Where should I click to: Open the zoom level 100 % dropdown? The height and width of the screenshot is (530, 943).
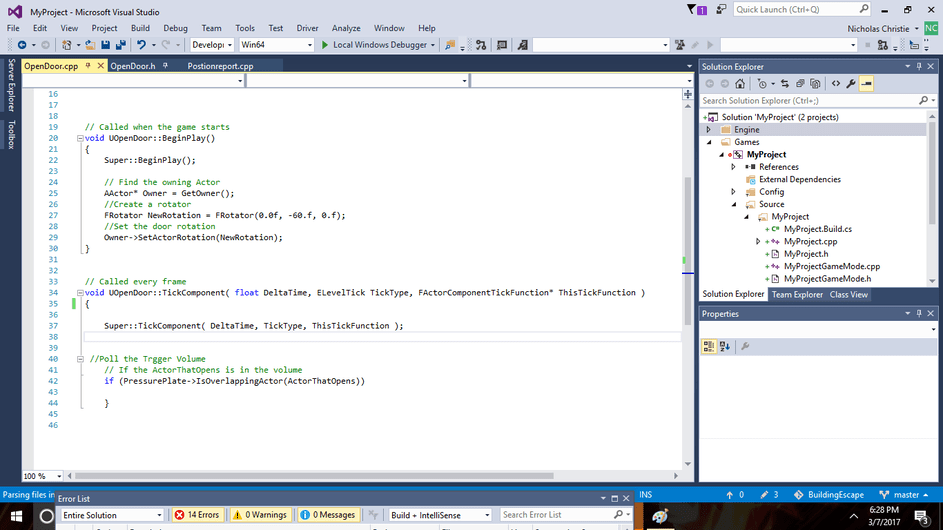point(59,476)
